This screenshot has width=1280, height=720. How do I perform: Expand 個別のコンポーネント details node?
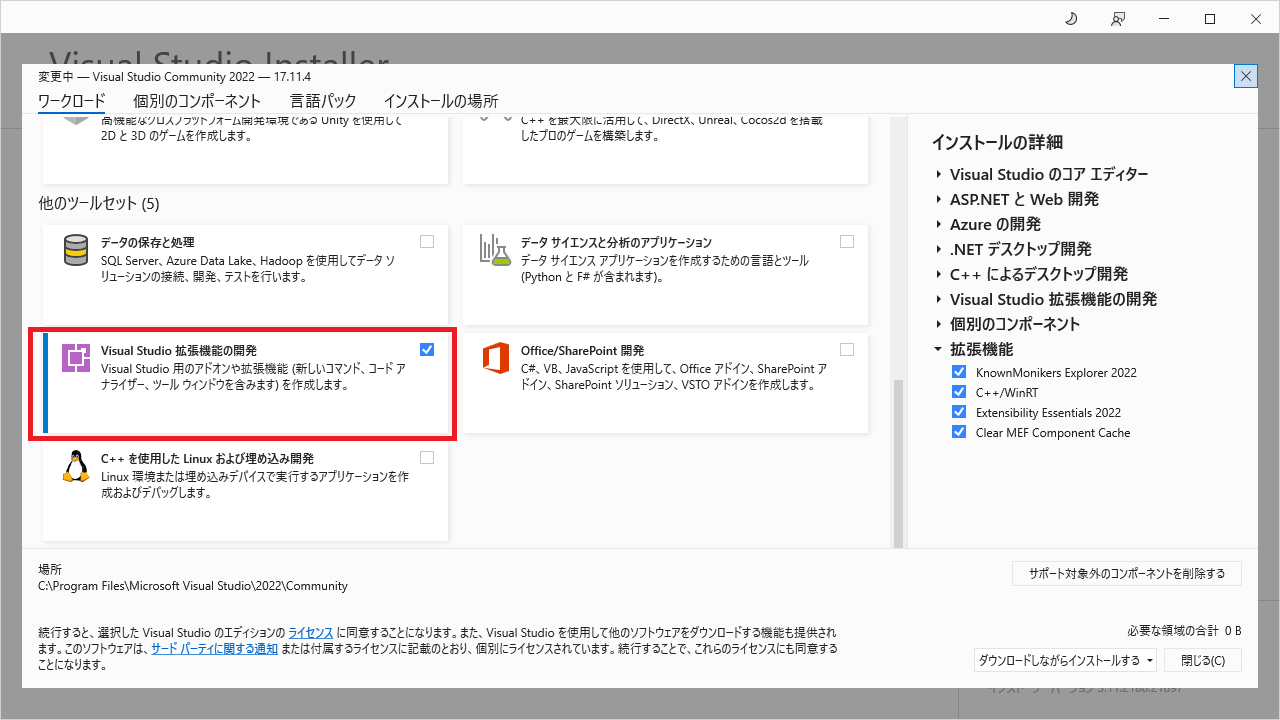point(939,324)
